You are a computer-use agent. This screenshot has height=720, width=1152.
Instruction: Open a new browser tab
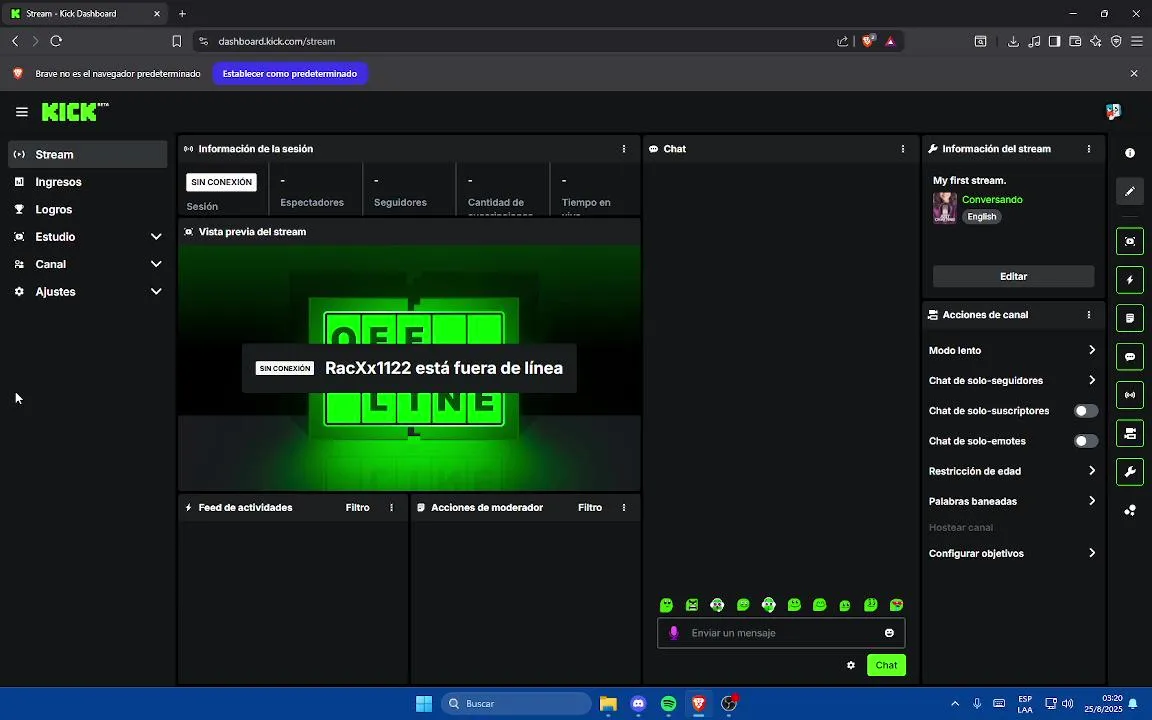click(182, 13)
